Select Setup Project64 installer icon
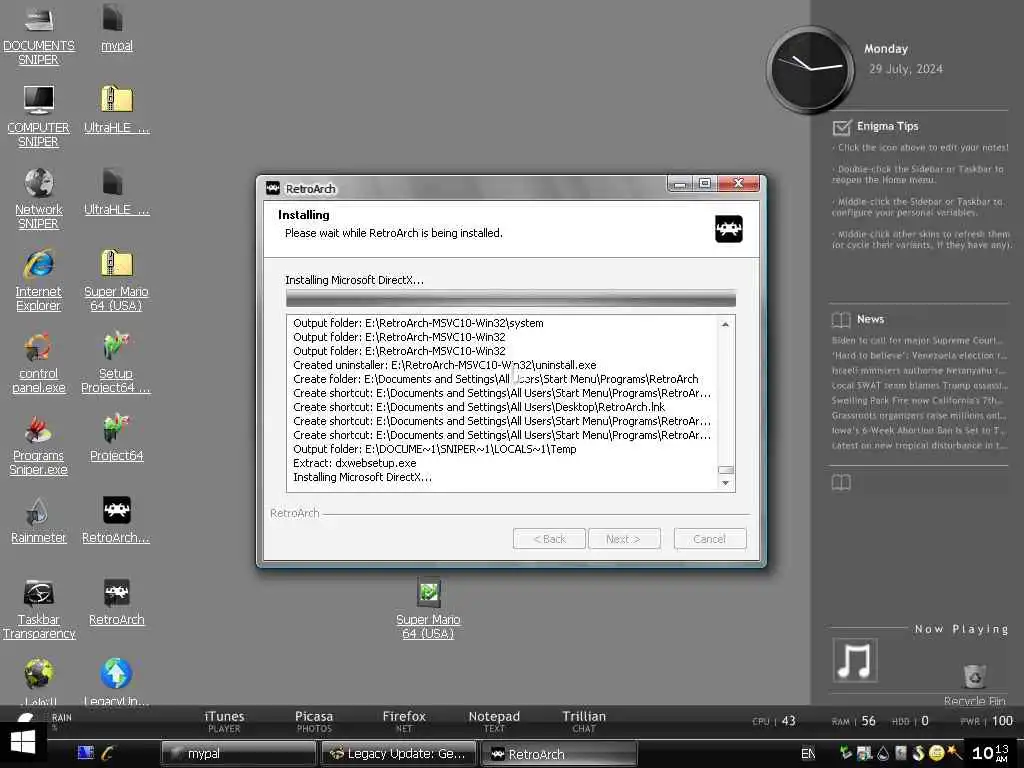The width and height of the screenshot is (1024, 768). click(116, 363)
